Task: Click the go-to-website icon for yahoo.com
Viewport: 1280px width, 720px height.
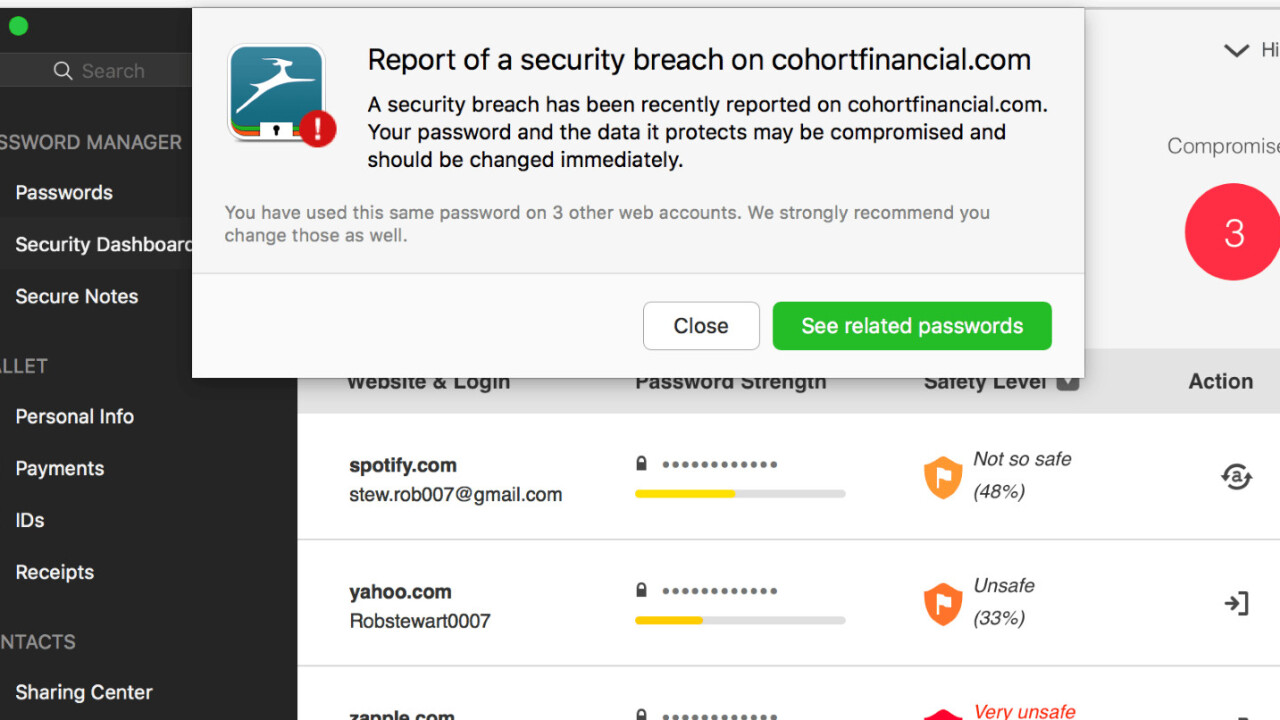Action: coord(1237,603)
